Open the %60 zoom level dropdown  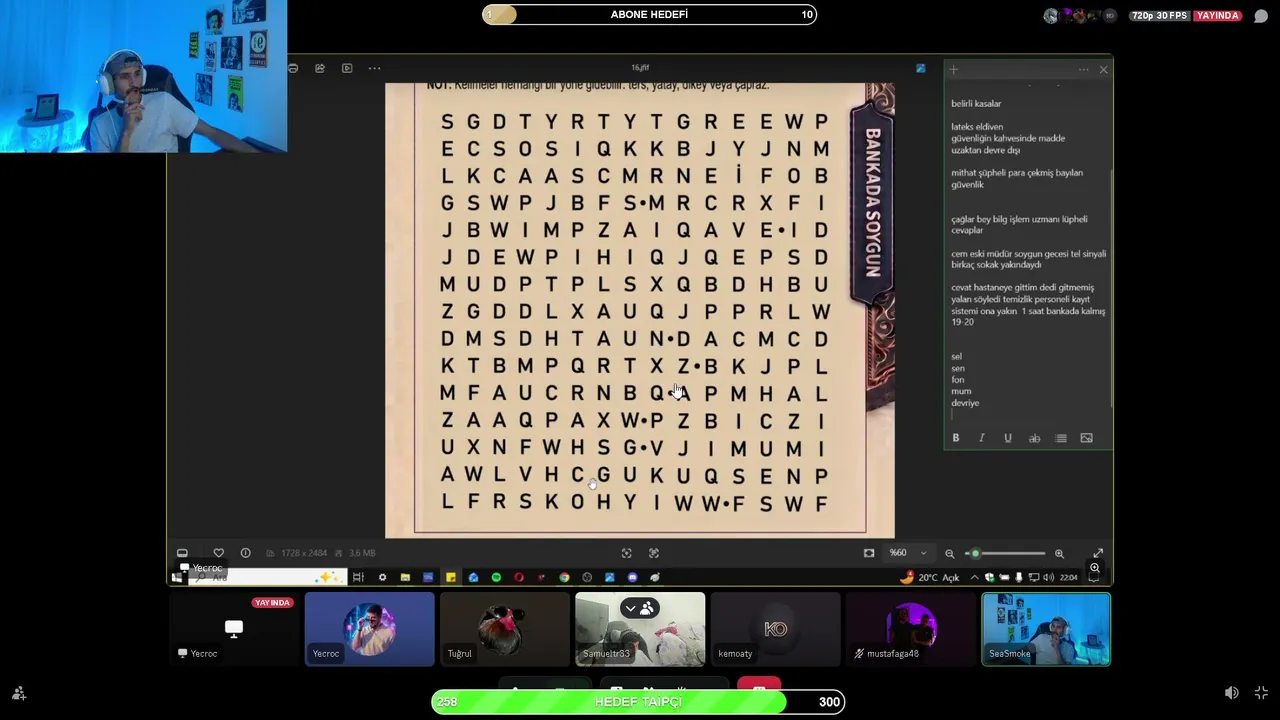[908, 553]
